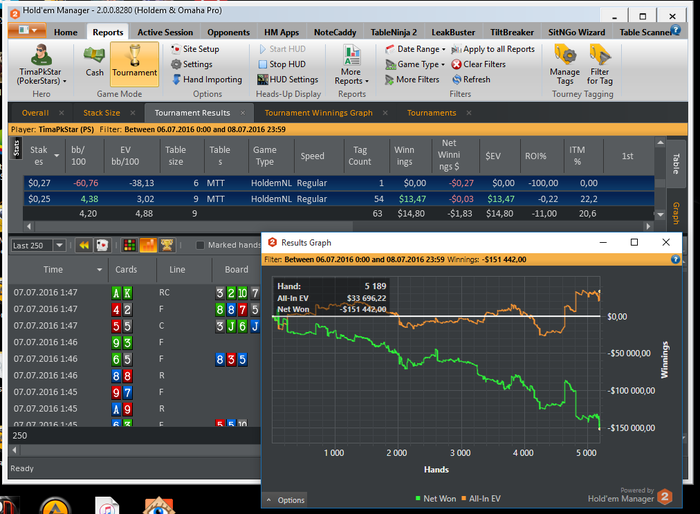Go to the Opponents tab
The height and width of the screenshot is (514, 700).
coord(229,32)
